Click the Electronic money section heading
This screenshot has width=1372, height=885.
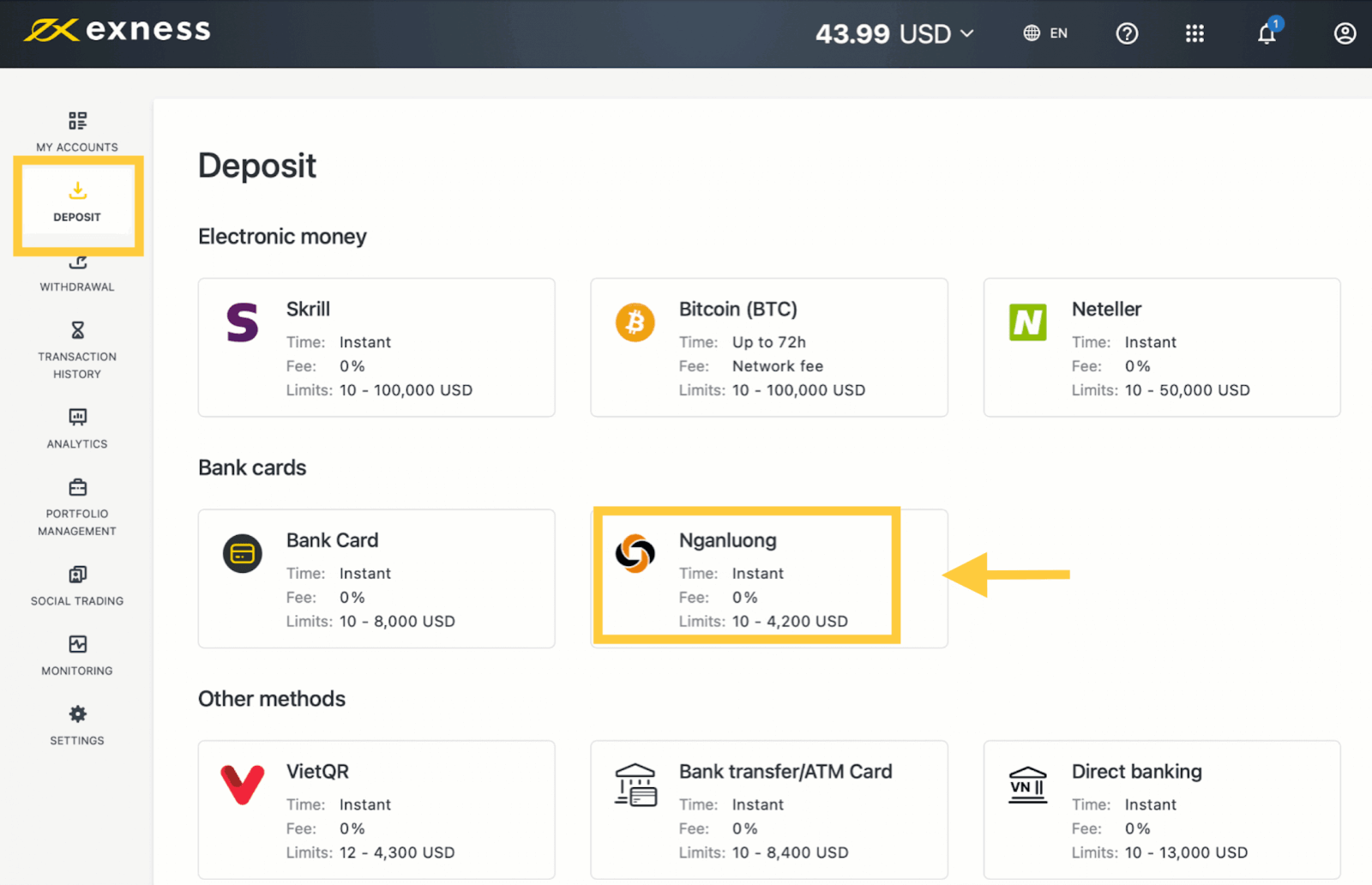pos(282,237)
